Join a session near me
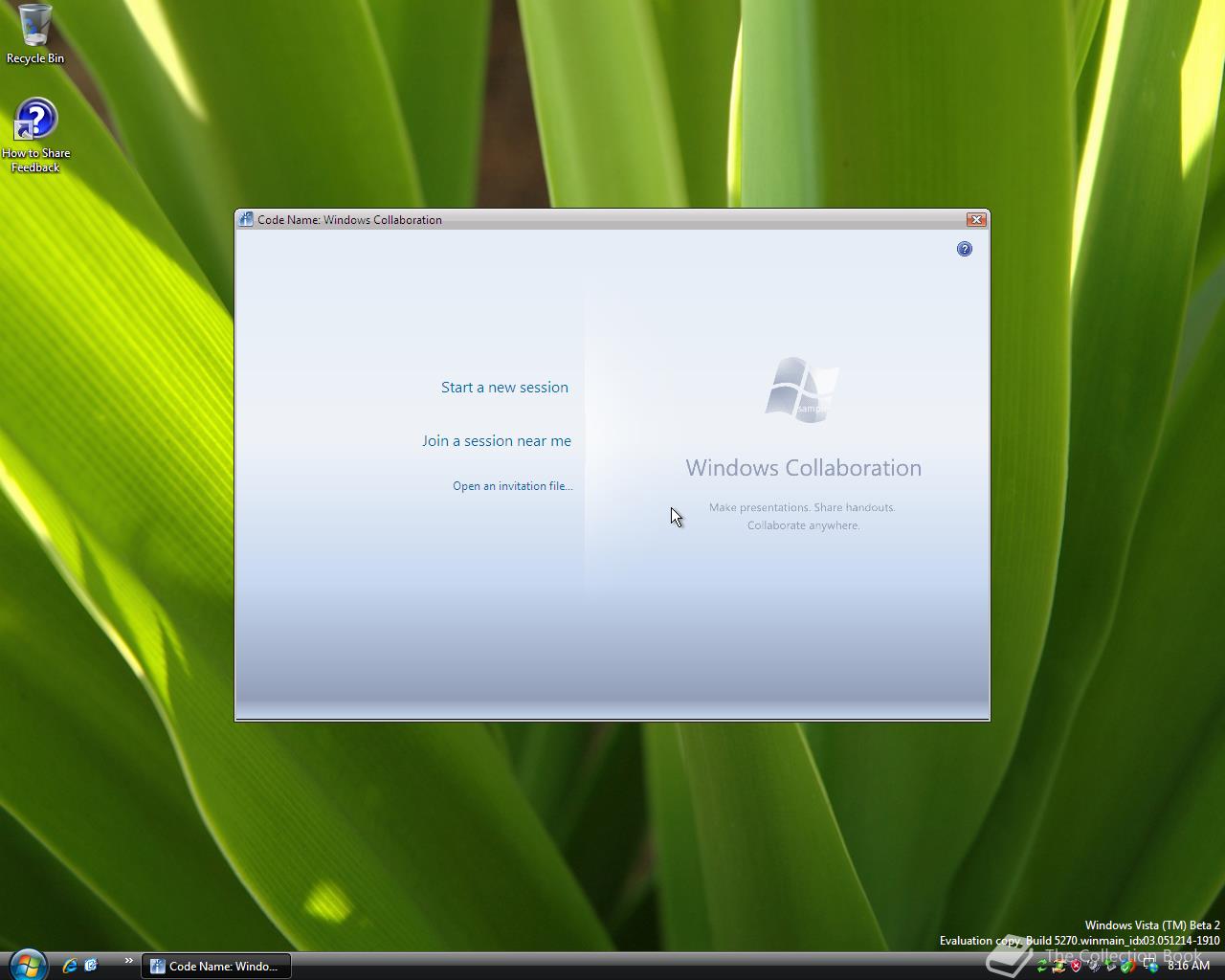 click(497, 441)
